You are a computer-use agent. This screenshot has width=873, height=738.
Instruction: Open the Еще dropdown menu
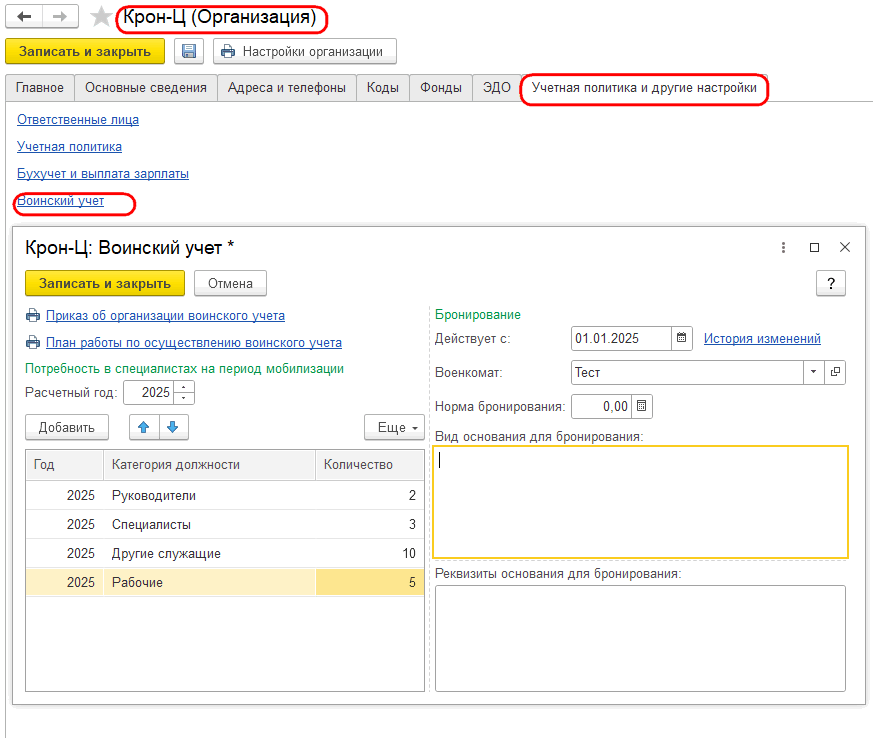pos(394,427)
